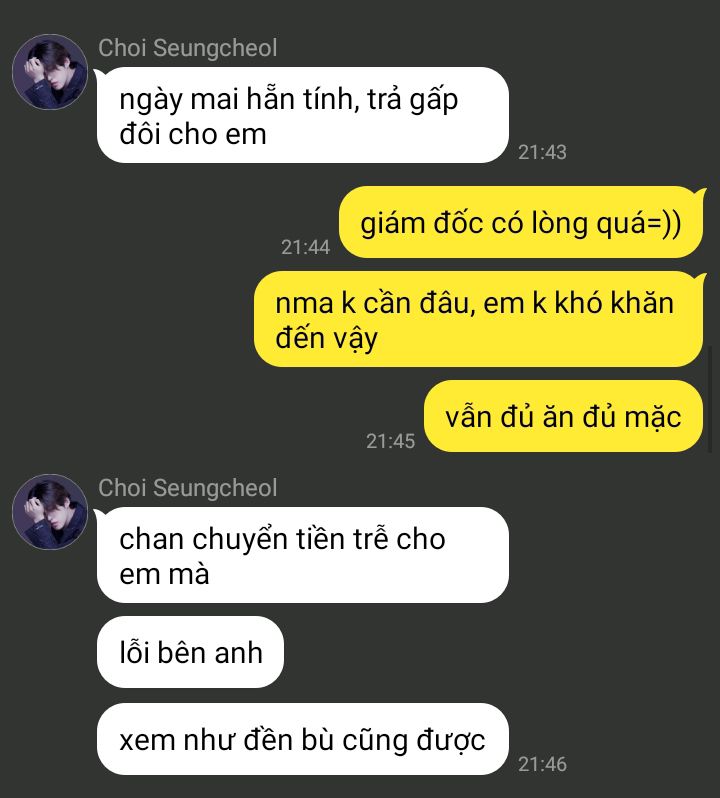The image size is (720, 798).
Task: Tap the "chan chuyển tiền trễ cho em mà" message
Action: pos(303,555)
